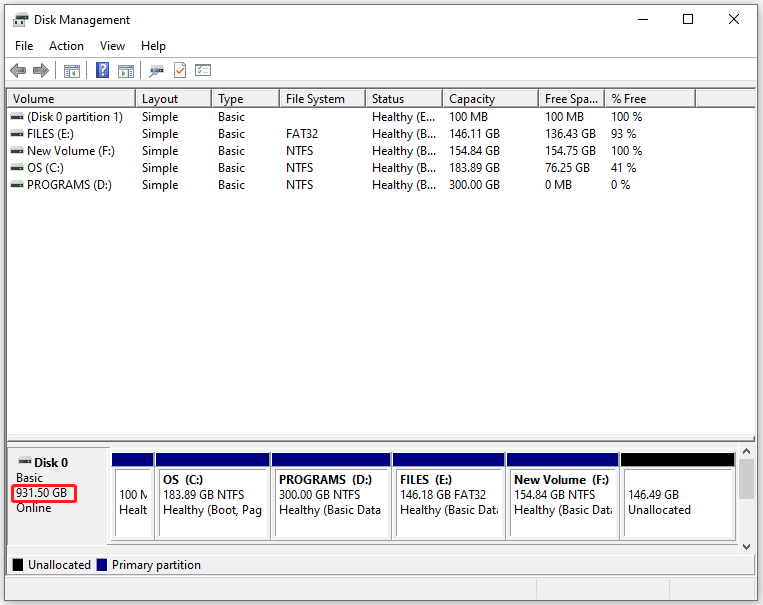Select the FILES (E:) partition block
This screenshot has width=763, height=605.
[449, 496]
